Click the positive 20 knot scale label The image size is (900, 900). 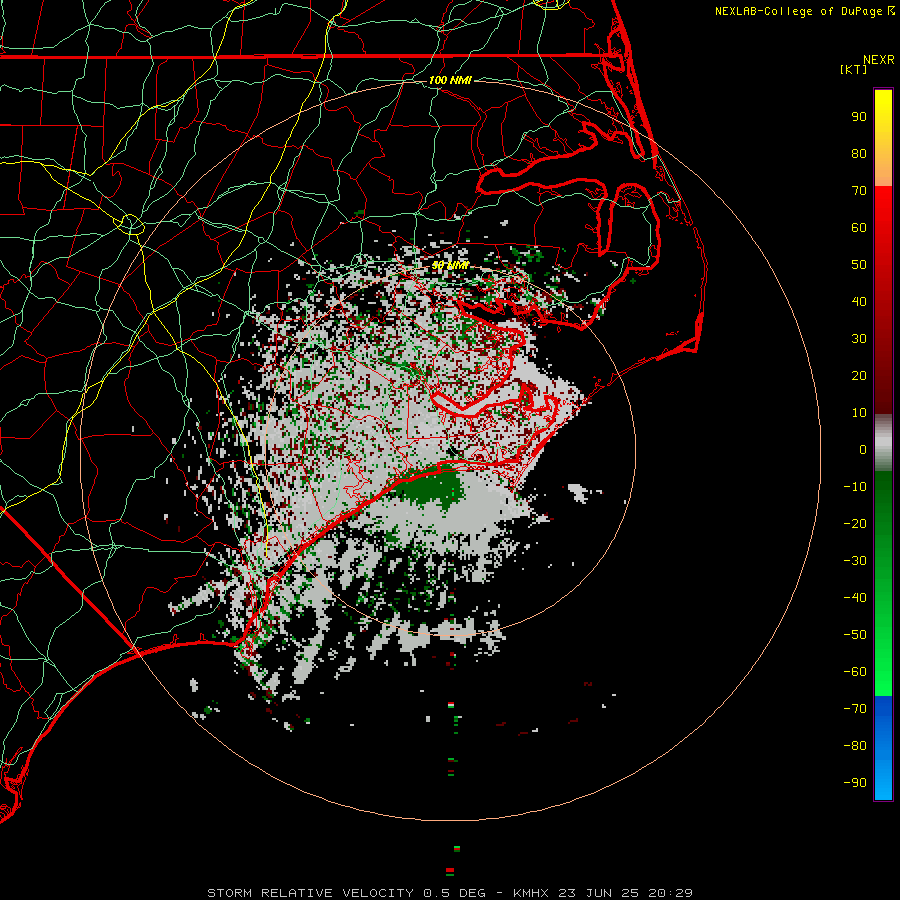click(x=859, y=375)
